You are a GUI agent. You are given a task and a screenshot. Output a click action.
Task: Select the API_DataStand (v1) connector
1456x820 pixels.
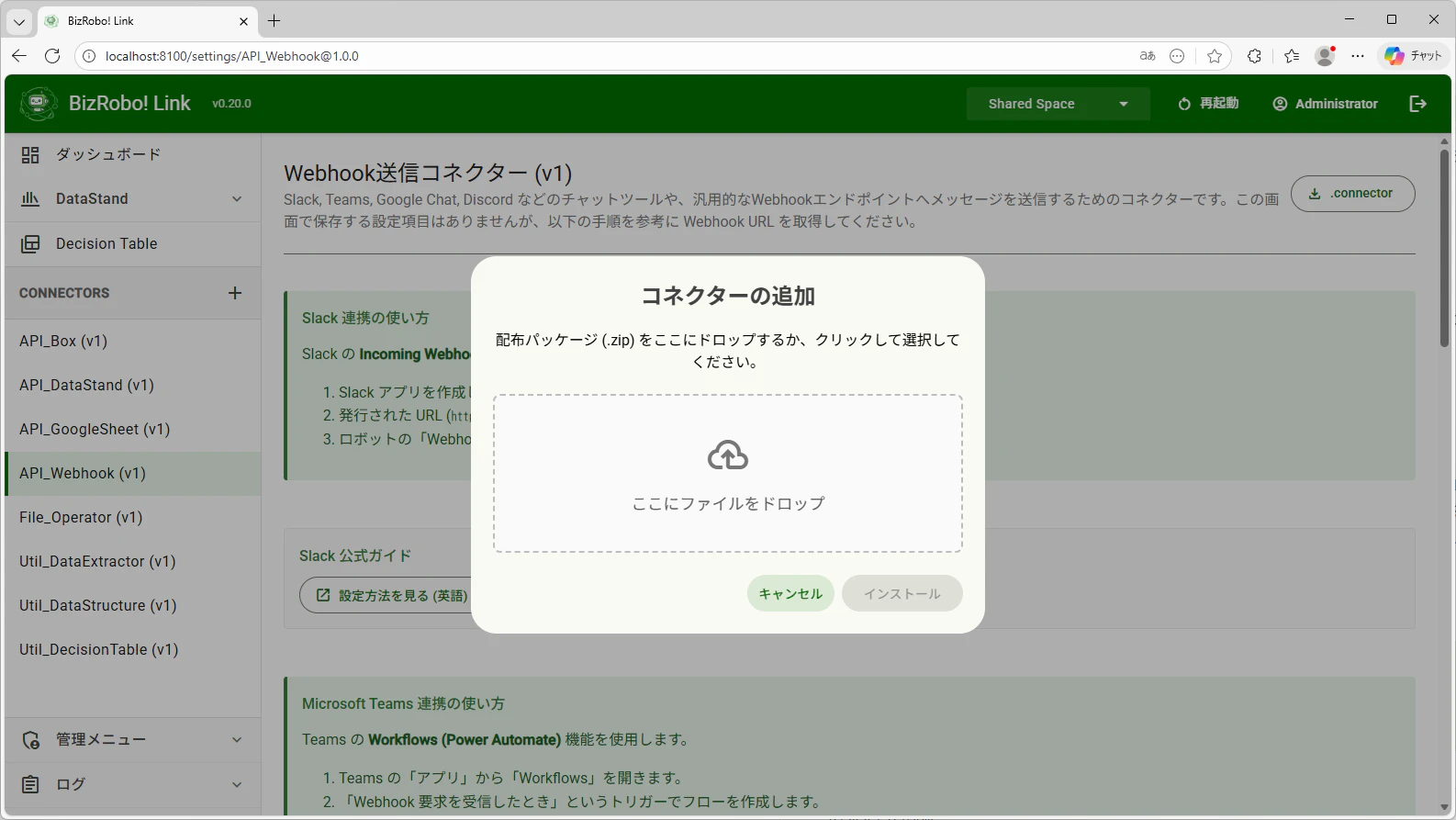[x=133, y=386]
